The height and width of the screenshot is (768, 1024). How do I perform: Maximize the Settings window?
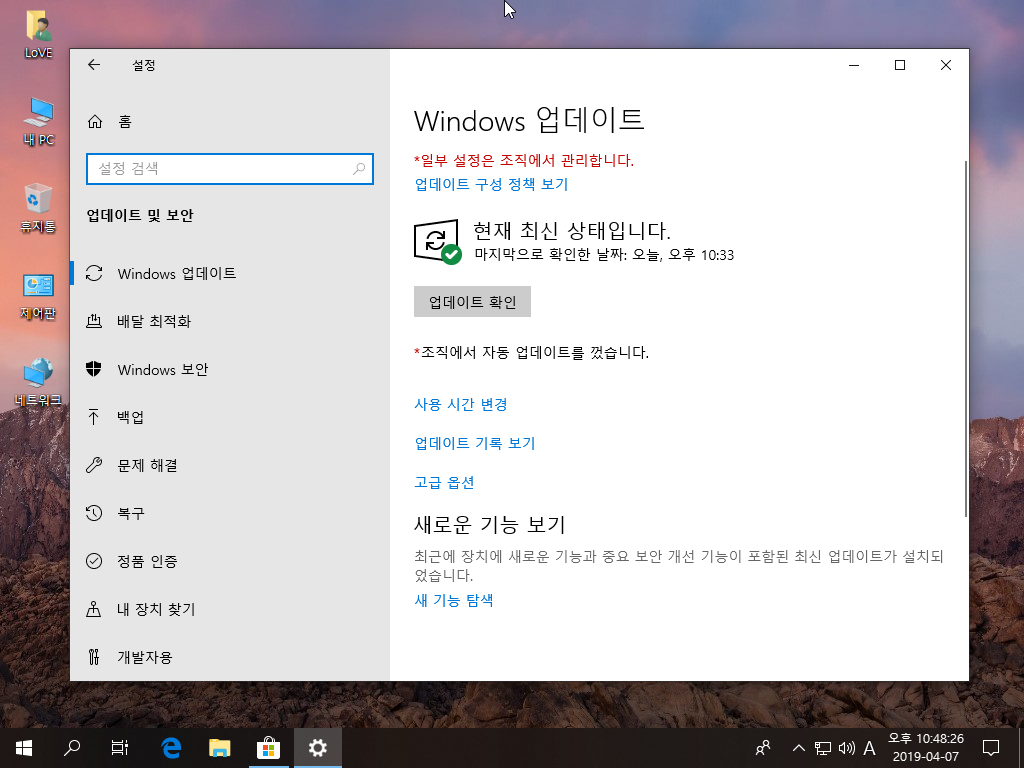pos(899,65)
